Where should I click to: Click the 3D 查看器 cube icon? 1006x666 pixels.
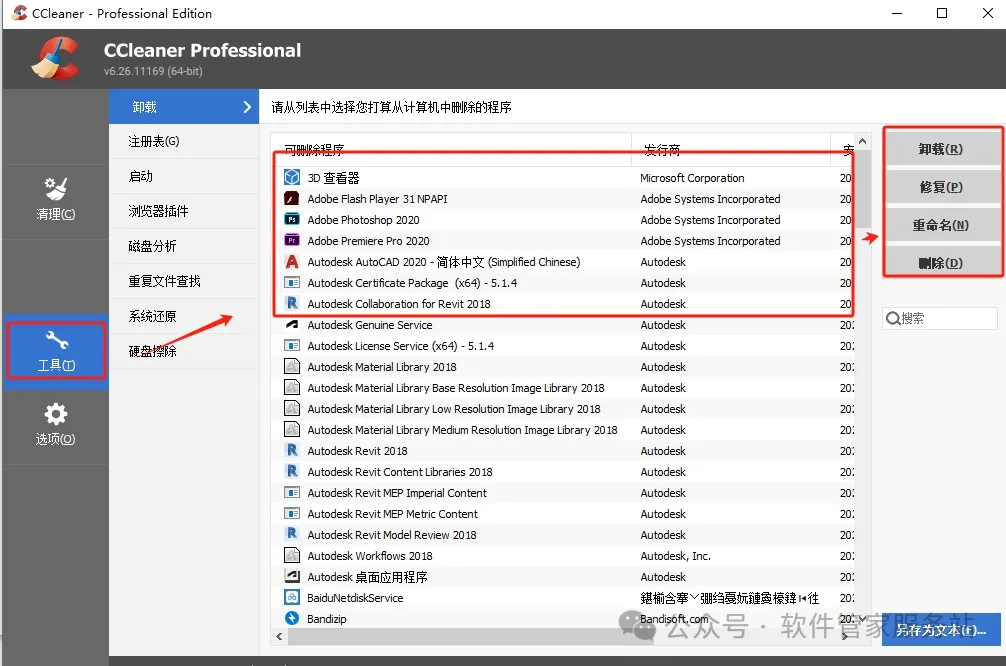292,177
